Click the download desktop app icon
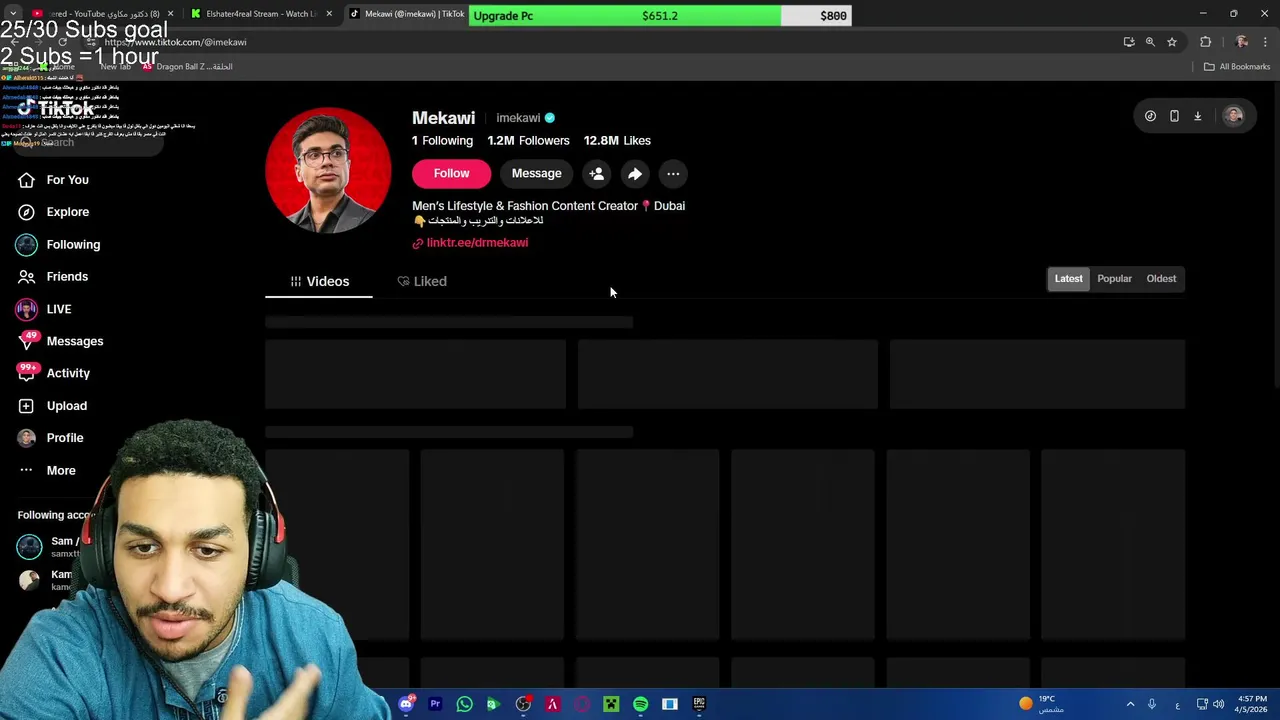Screen dimensions: 1280x720 [1197, 116]
